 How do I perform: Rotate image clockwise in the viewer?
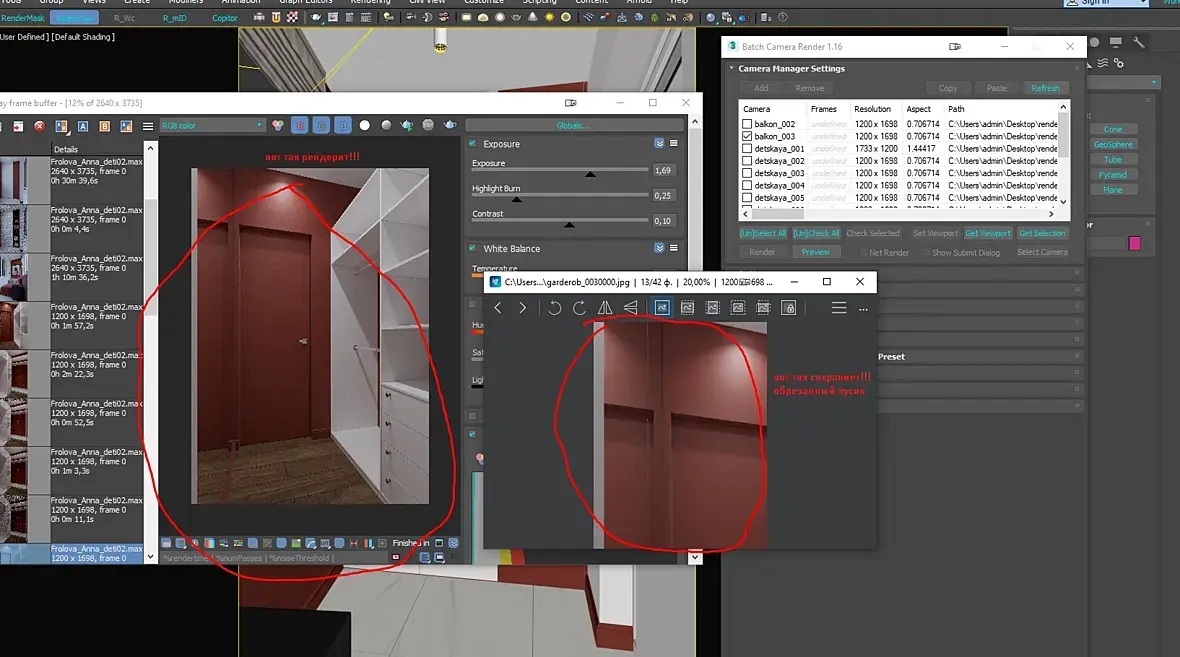click(579, 308)
